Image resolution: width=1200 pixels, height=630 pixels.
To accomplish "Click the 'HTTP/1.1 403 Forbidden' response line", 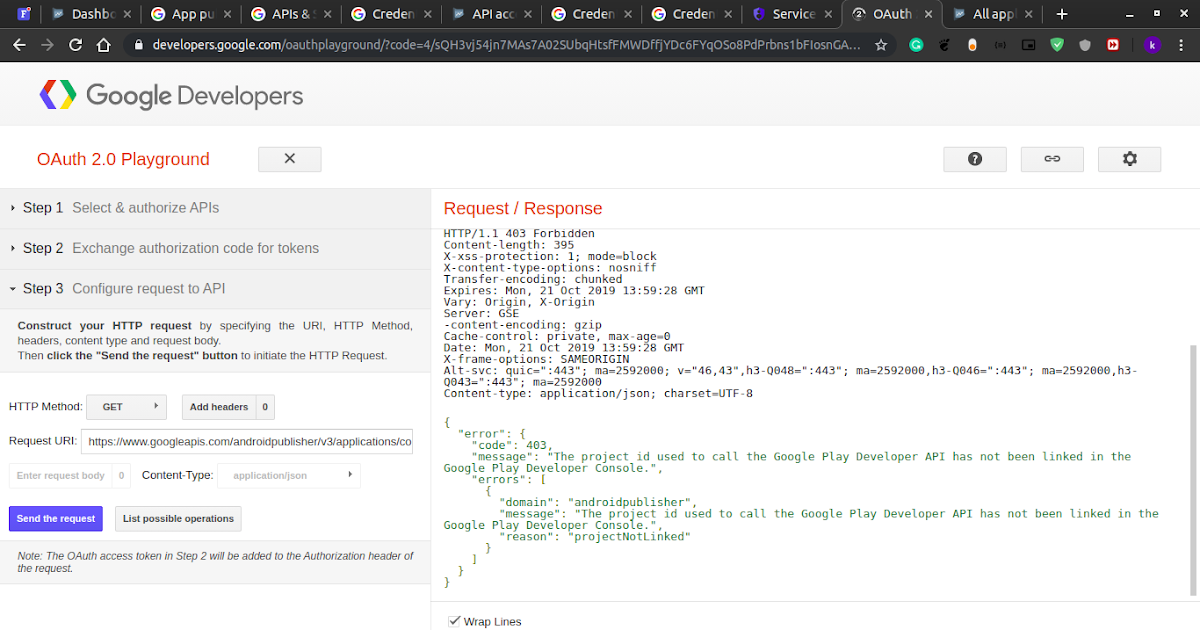I will pyautogui.click(x=519, y=233).
